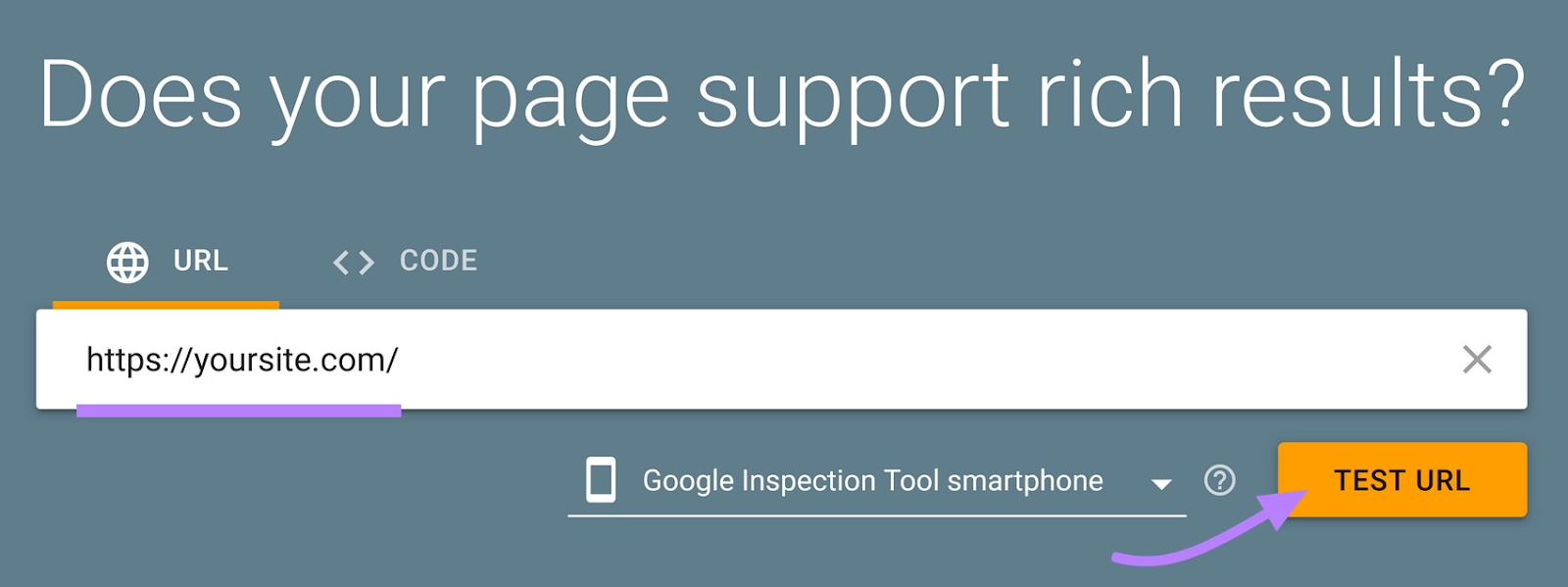The width and height of the screenshot is (1568, 587).
Task: Click inside the URL input field
Action: pyautogui.click(x=686, y=361)
